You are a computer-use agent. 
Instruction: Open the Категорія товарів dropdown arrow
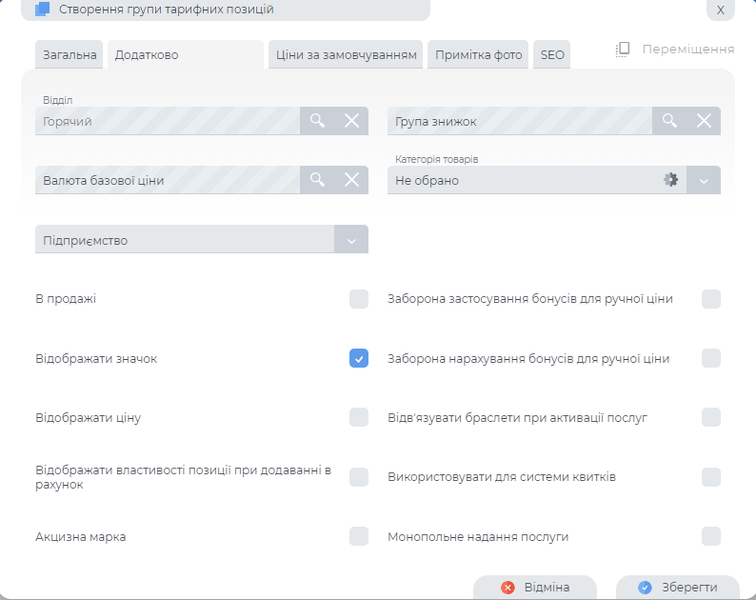[x=704, y=181]
